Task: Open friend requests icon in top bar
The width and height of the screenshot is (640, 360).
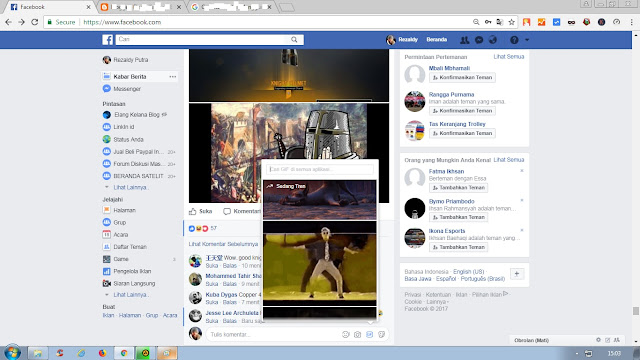Action: [x=464, y=40]
